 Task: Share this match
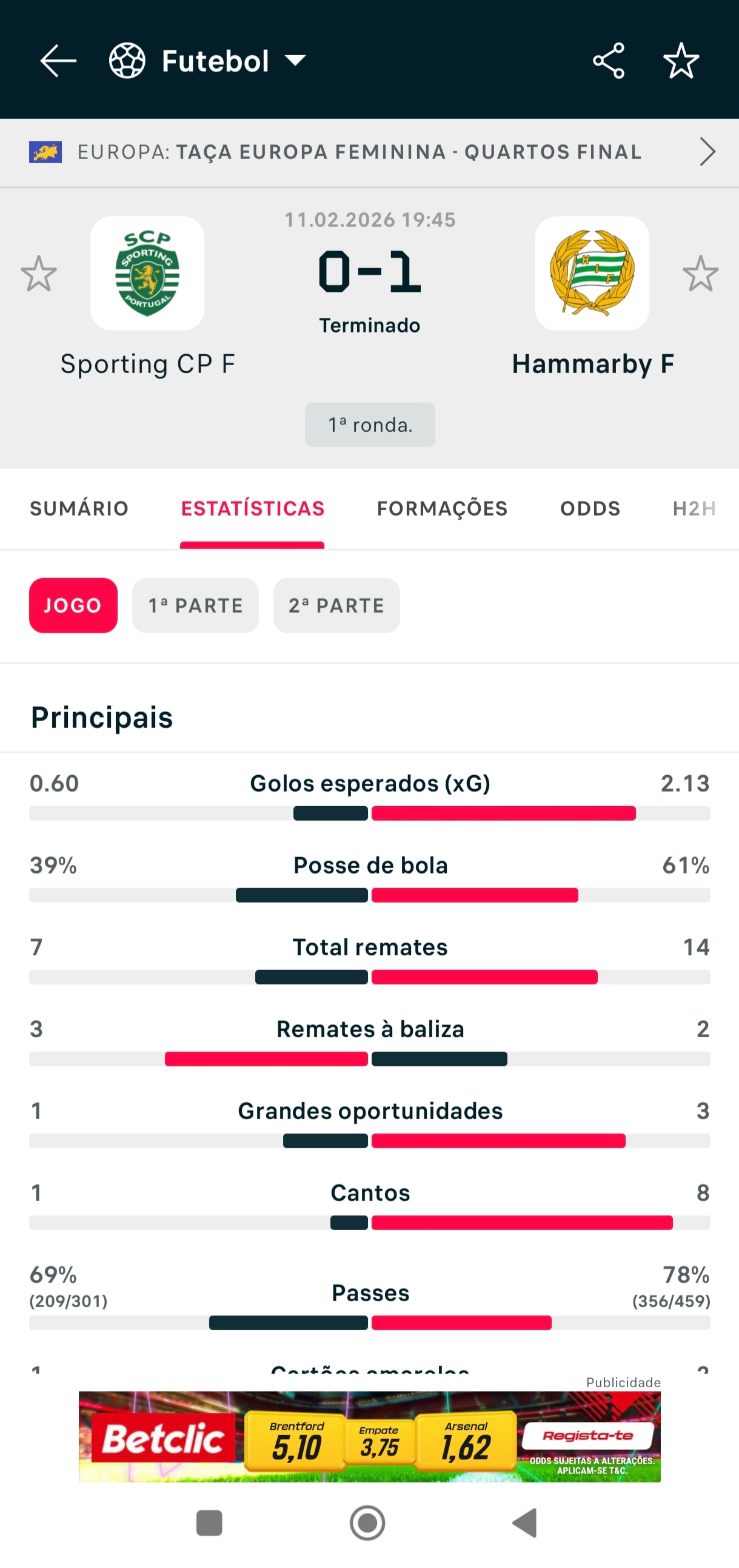pyautogui.click(x=609, y=61)
